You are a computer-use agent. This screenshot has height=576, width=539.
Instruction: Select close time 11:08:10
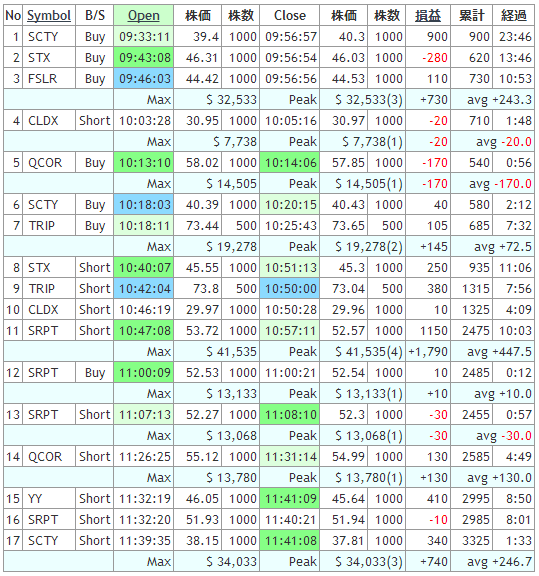tap(290, 414)
